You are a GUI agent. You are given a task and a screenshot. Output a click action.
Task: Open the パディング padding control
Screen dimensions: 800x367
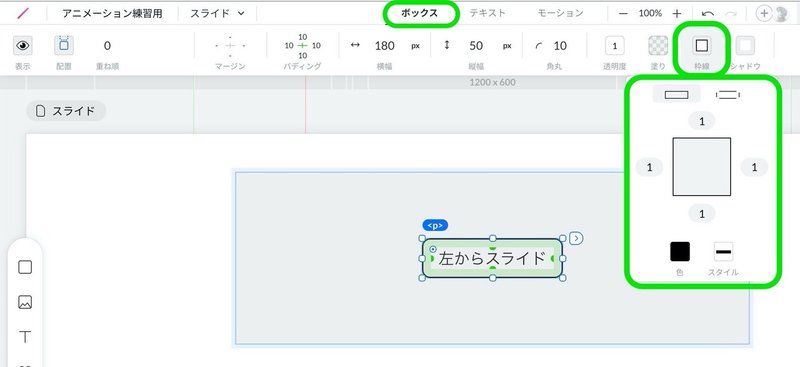coord(303,45)
